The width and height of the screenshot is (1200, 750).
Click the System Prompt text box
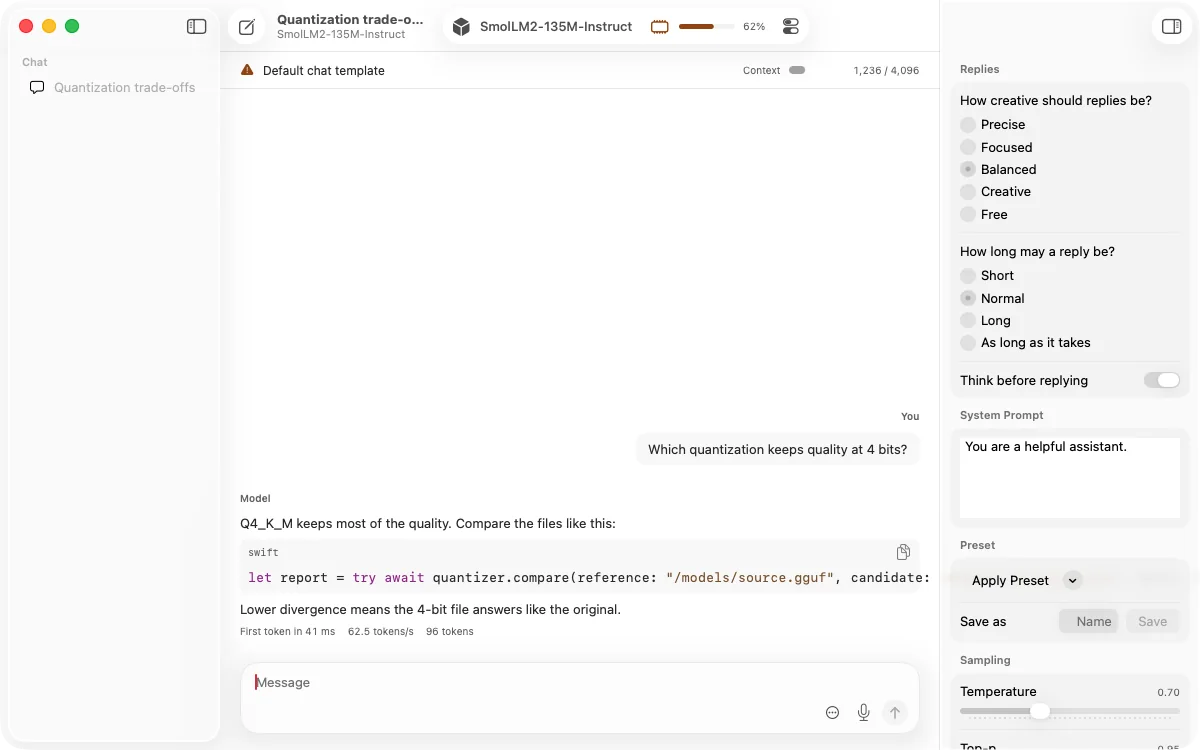pyautogui.click(x=1070, y=478)
